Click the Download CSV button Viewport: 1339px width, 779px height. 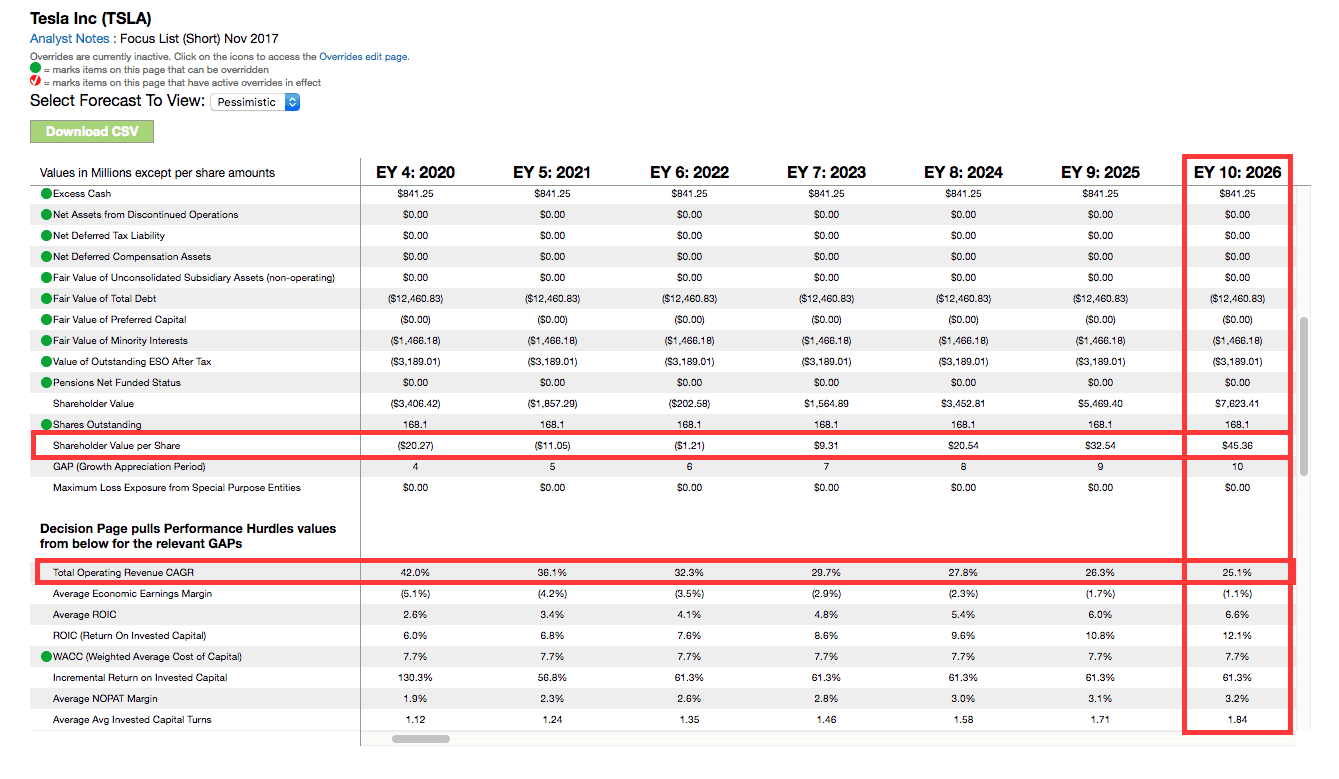92,132
